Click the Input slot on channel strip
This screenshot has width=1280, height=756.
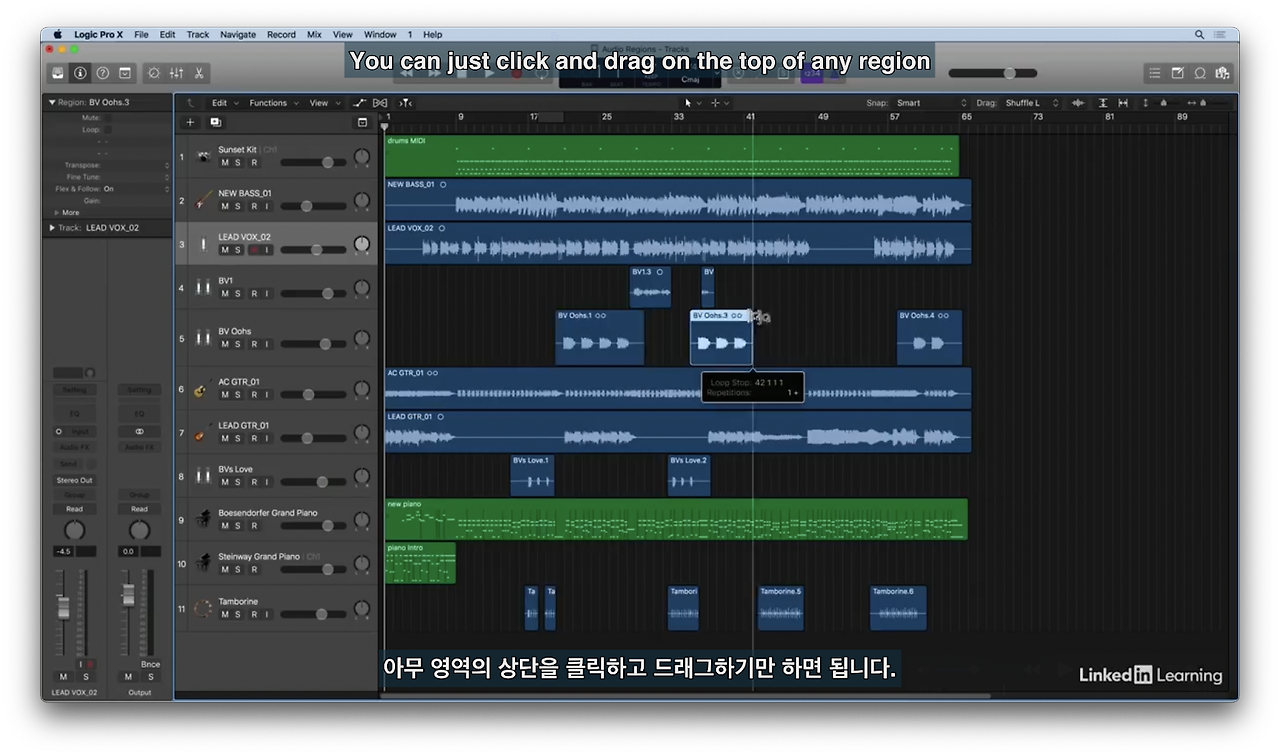click(74, 432)
